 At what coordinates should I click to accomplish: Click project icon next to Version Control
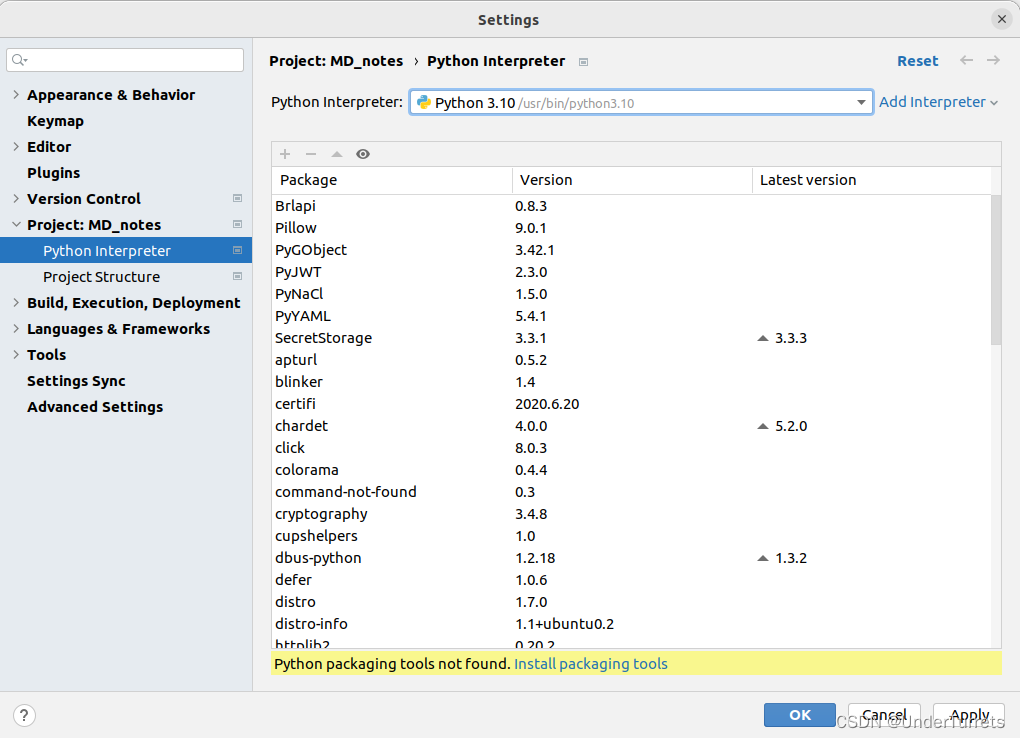(237, 198)
